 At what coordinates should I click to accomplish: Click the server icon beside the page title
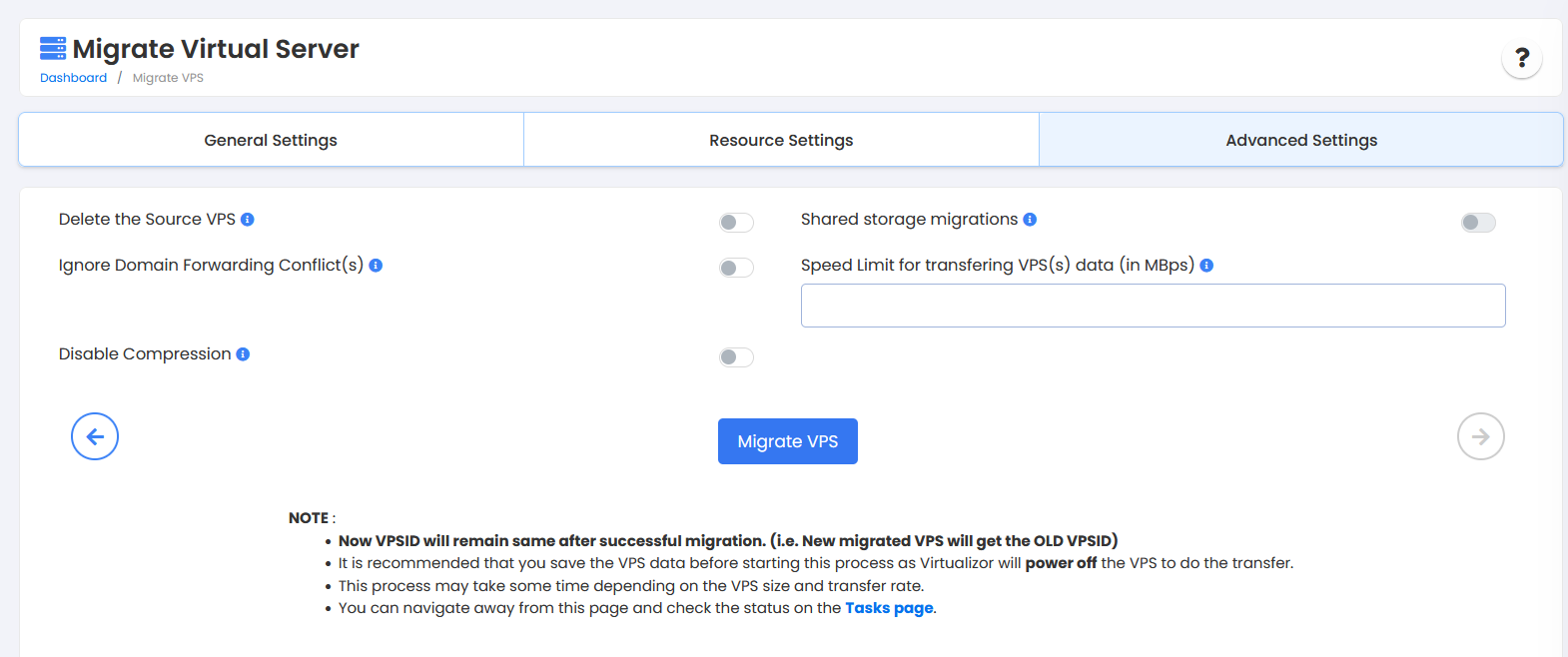pyautogui.click(x=53, y=48)
